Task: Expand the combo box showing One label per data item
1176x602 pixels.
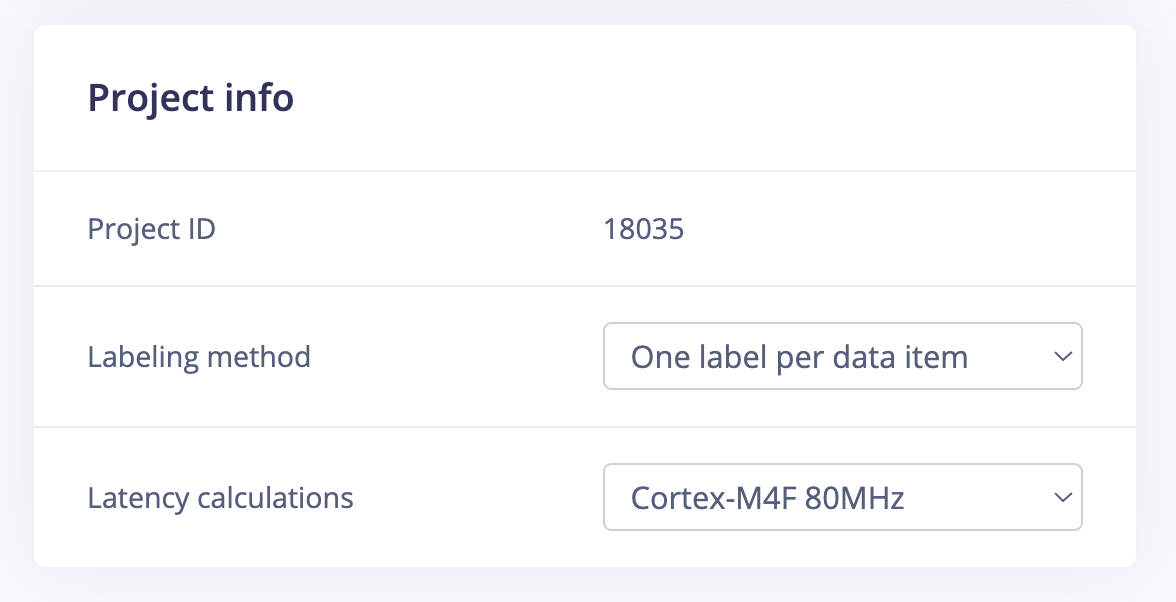Action: click(842, 356)
